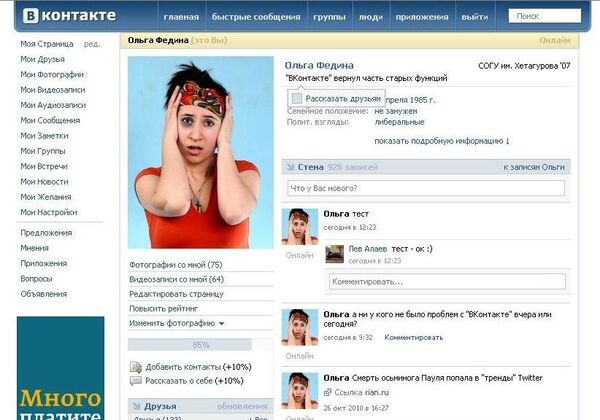The image size is (600, 420).
Task: Open Мои Группы in the sidebar
Action: pos(43,151)
